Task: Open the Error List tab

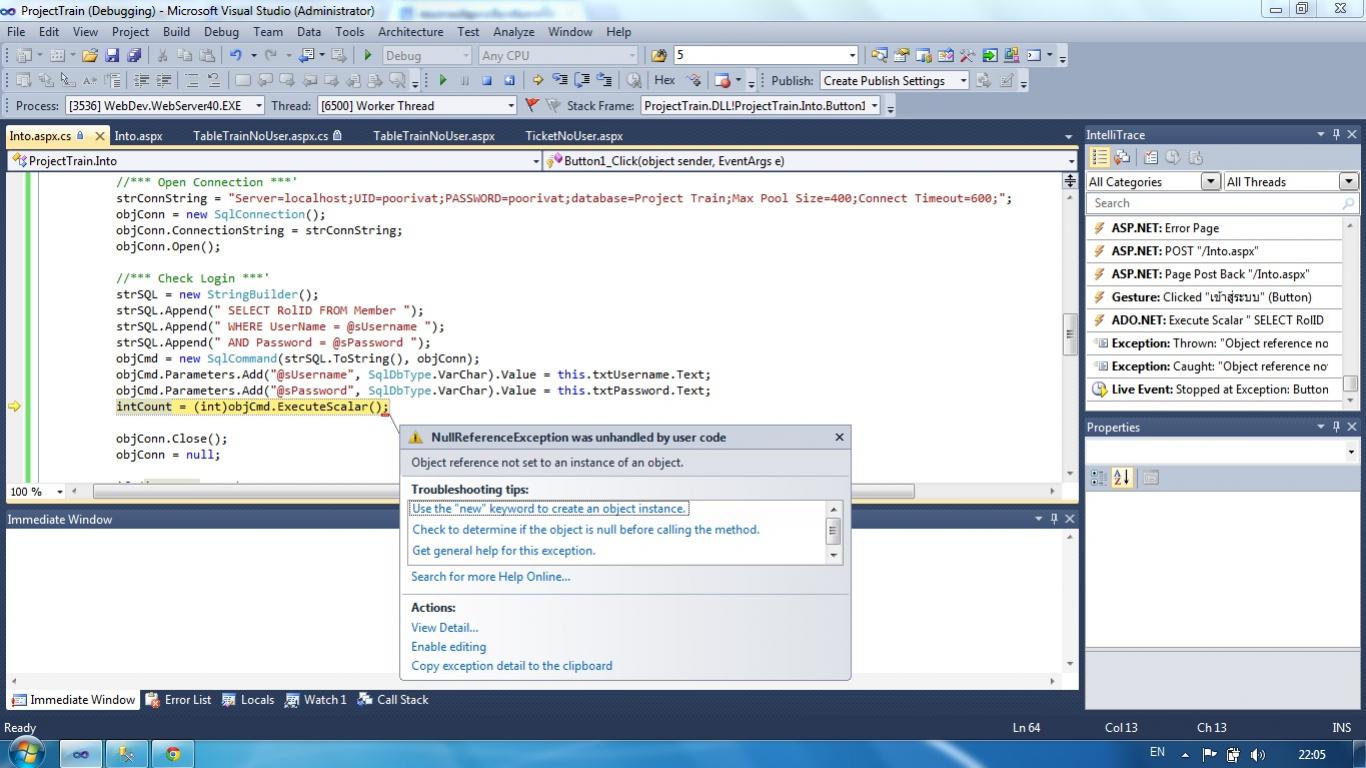Action: click(x=179, y=700)
